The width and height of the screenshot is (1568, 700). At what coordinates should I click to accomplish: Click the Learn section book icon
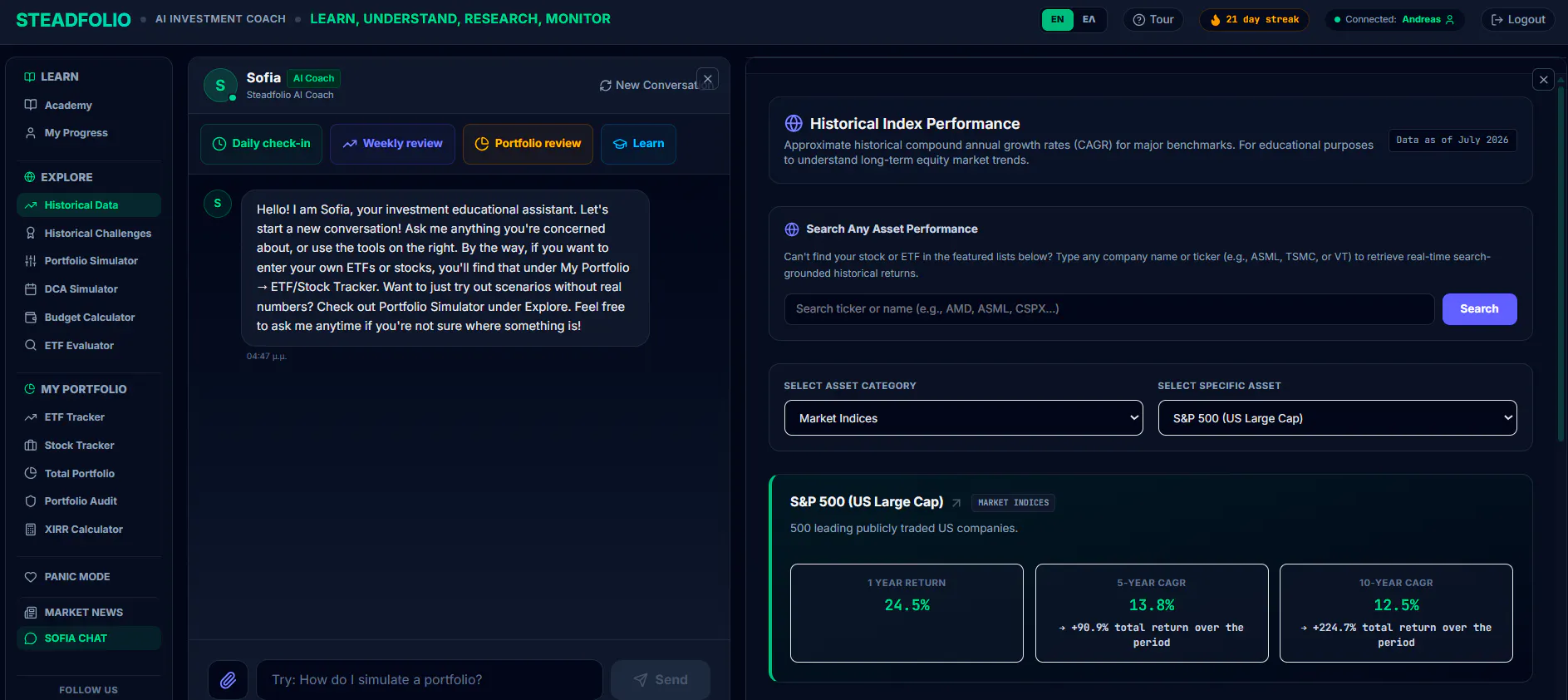(30, 77)
